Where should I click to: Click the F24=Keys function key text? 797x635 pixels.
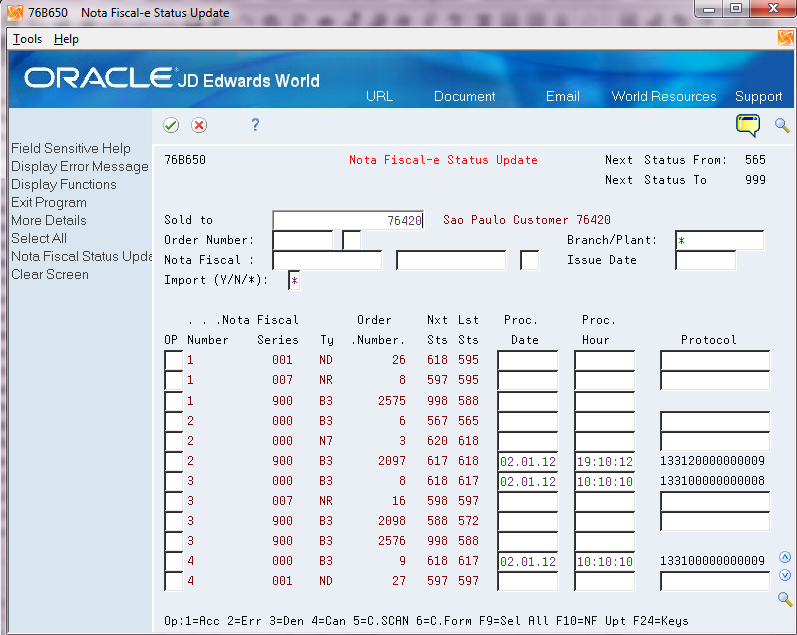[x=660, y=621]
